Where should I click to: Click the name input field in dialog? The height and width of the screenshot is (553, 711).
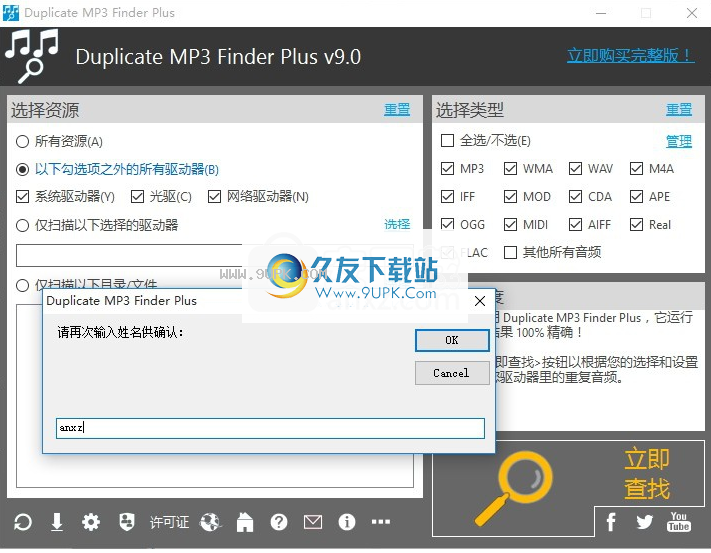270,428
